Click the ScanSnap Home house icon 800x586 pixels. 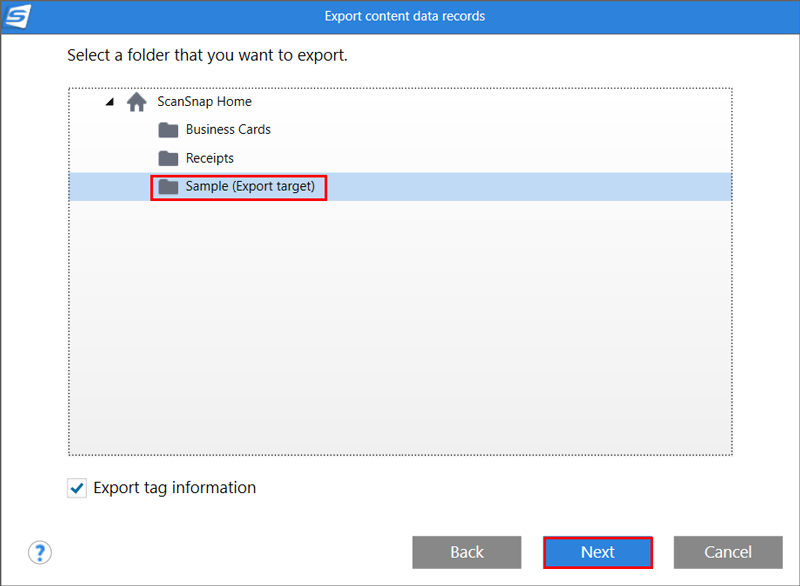(137, 102)
